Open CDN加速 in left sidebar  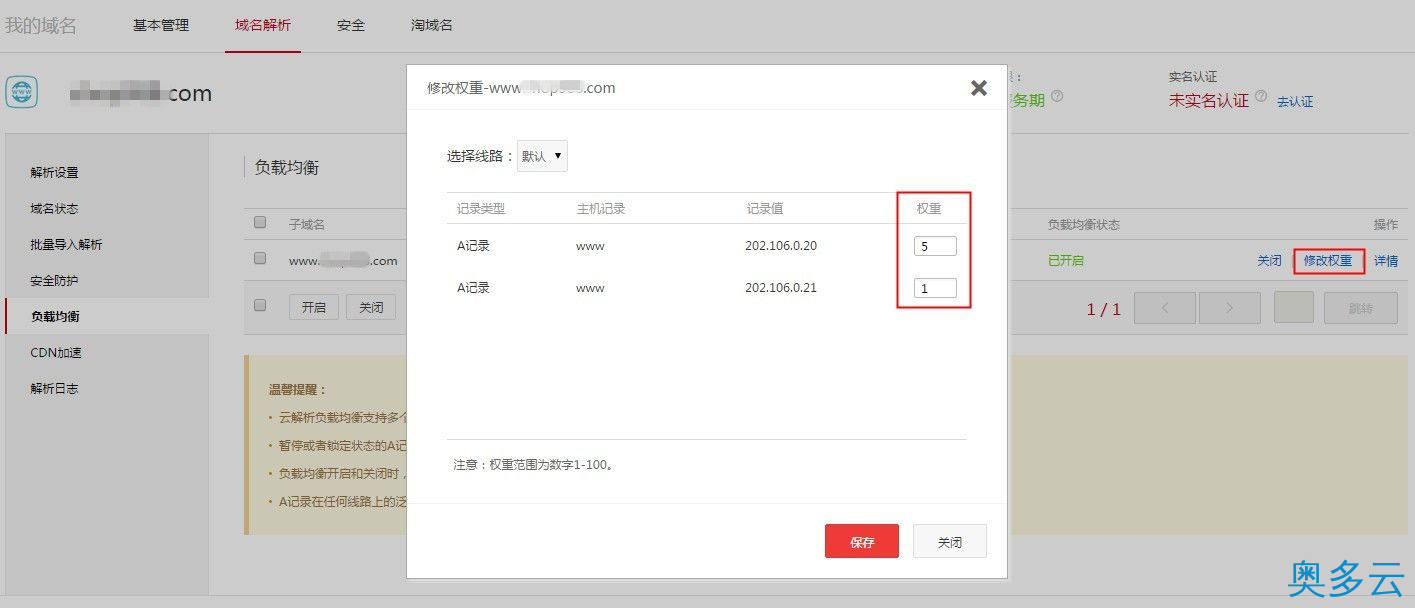click(55, 352)
